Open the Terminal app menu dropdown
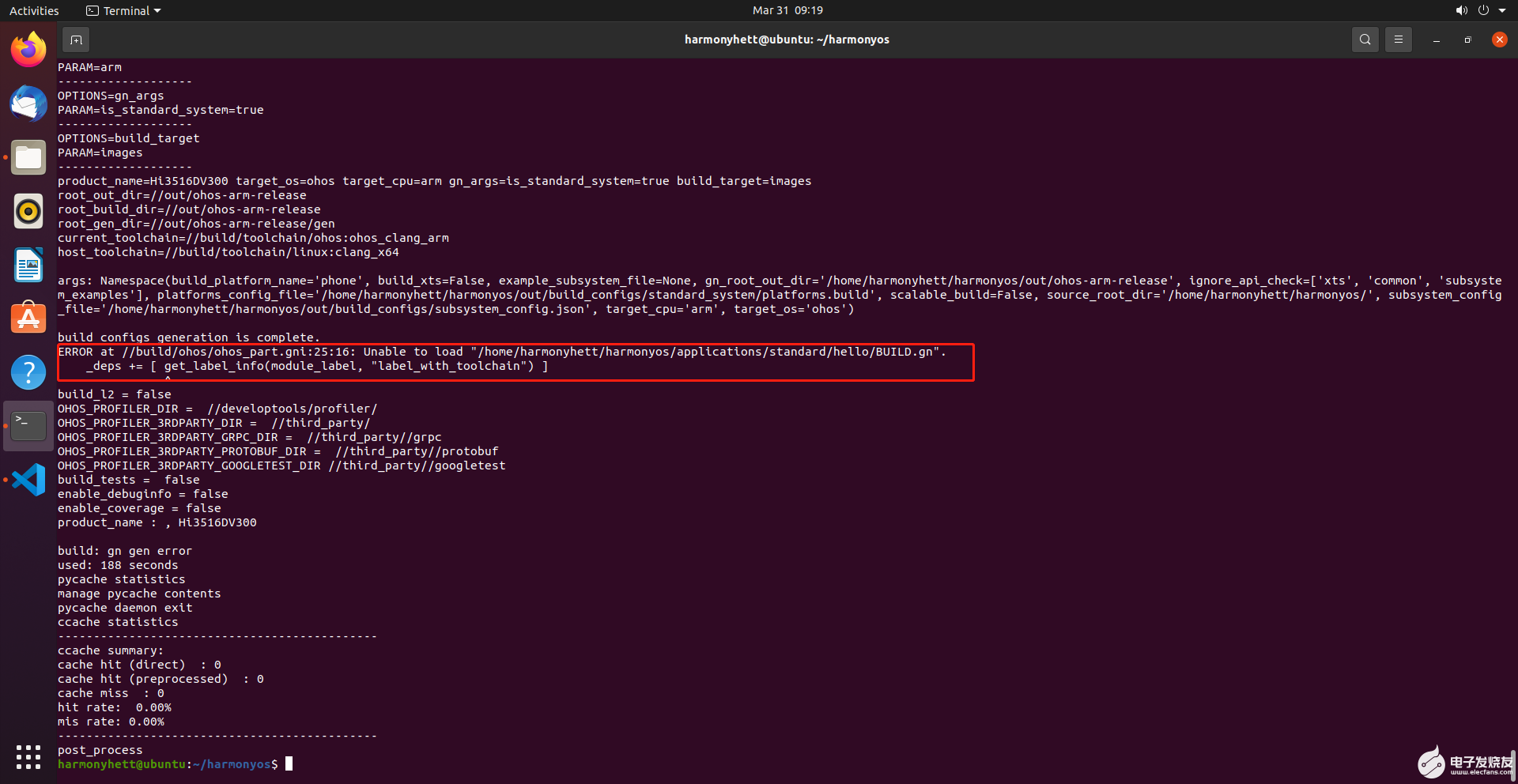The height and width of the screenshot is (784, 1518). point(123,10)
